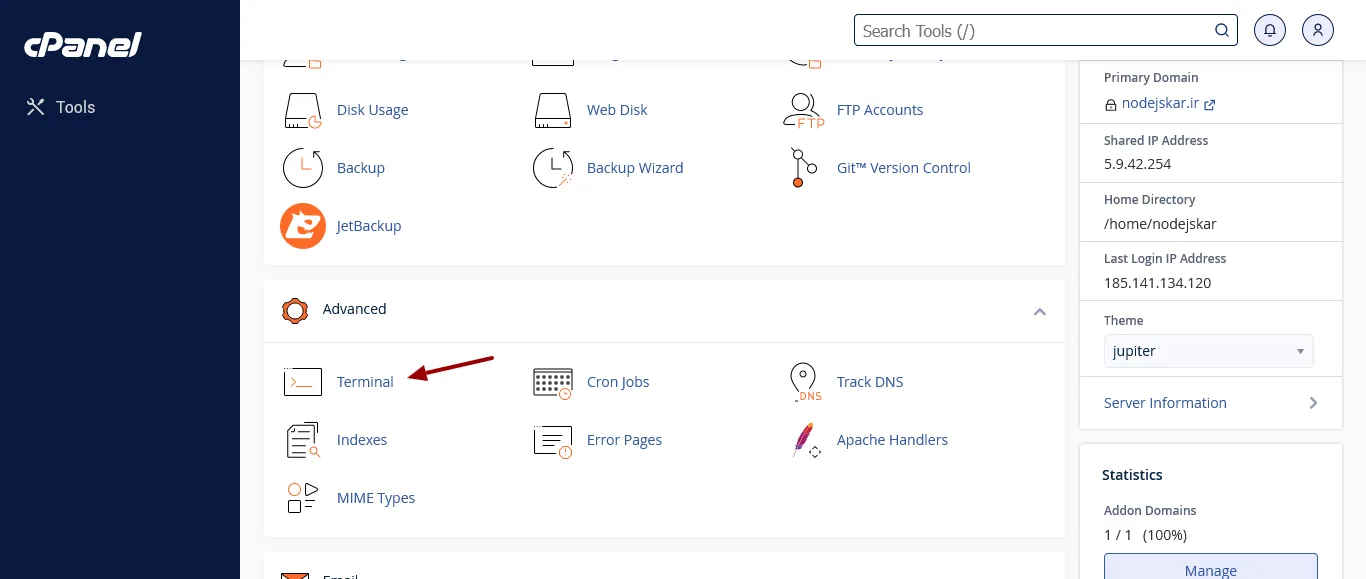Open the user account icon
Viewport: 1366px width, 579px height.
[1318, 30]
